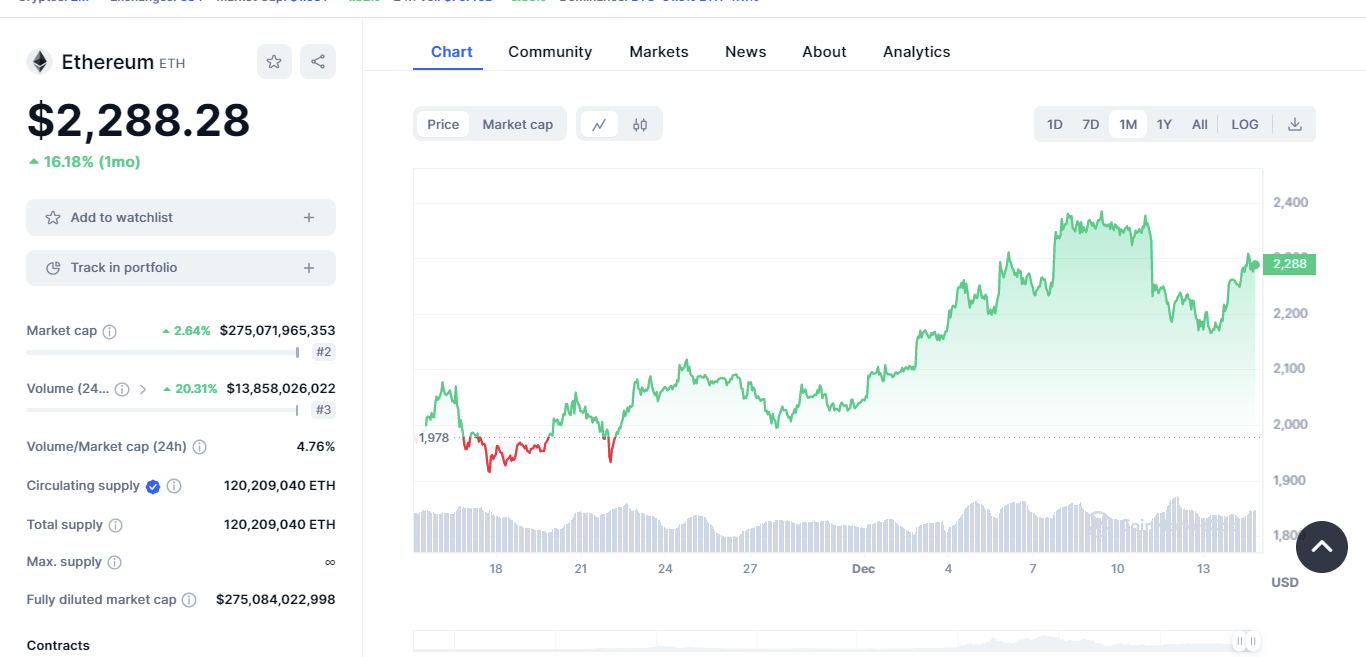Click the $275,071,965,353 market cap value

click(x=278, y=331)
